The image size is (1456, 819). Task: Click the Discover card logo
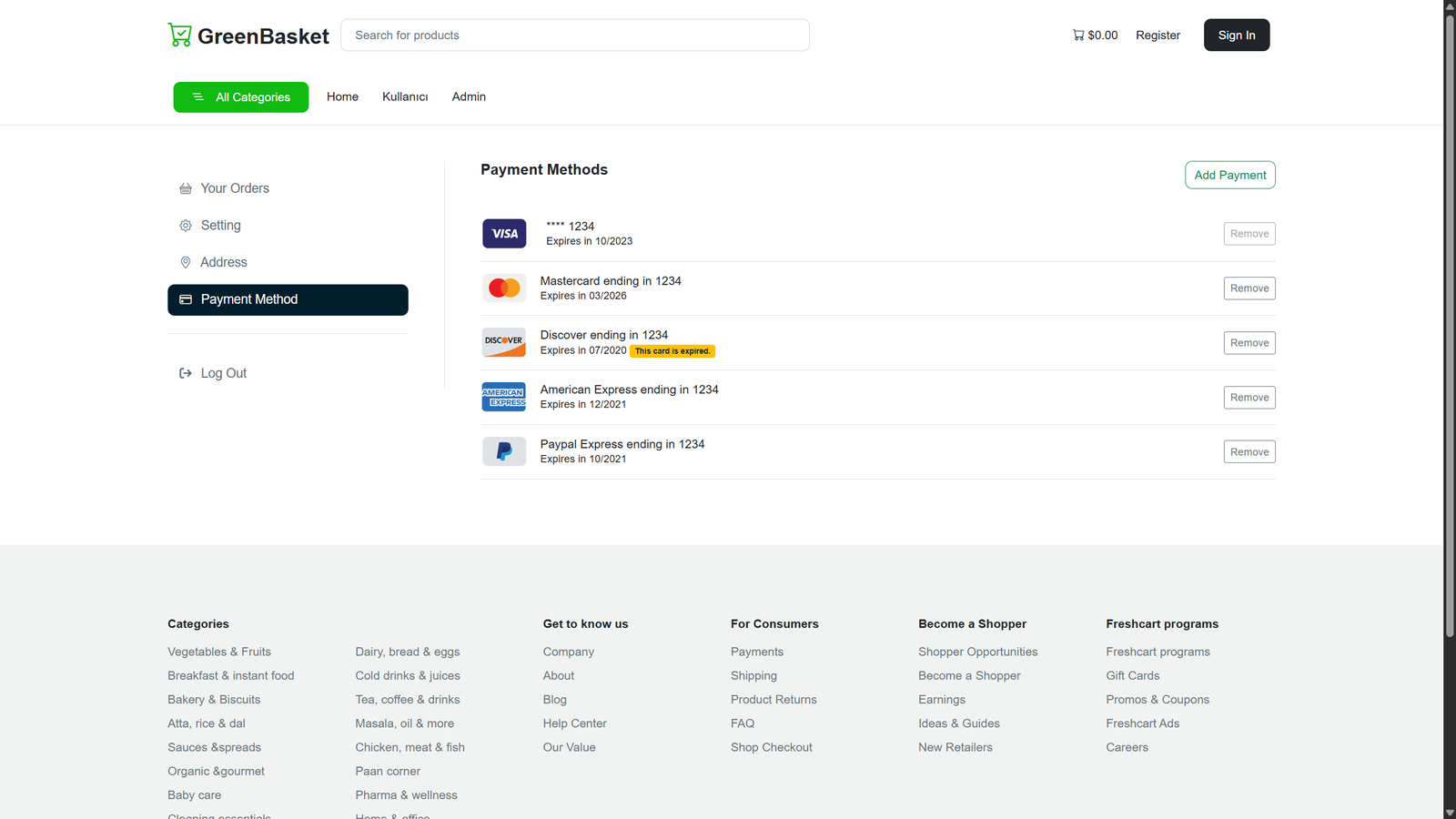click(504, 342)
